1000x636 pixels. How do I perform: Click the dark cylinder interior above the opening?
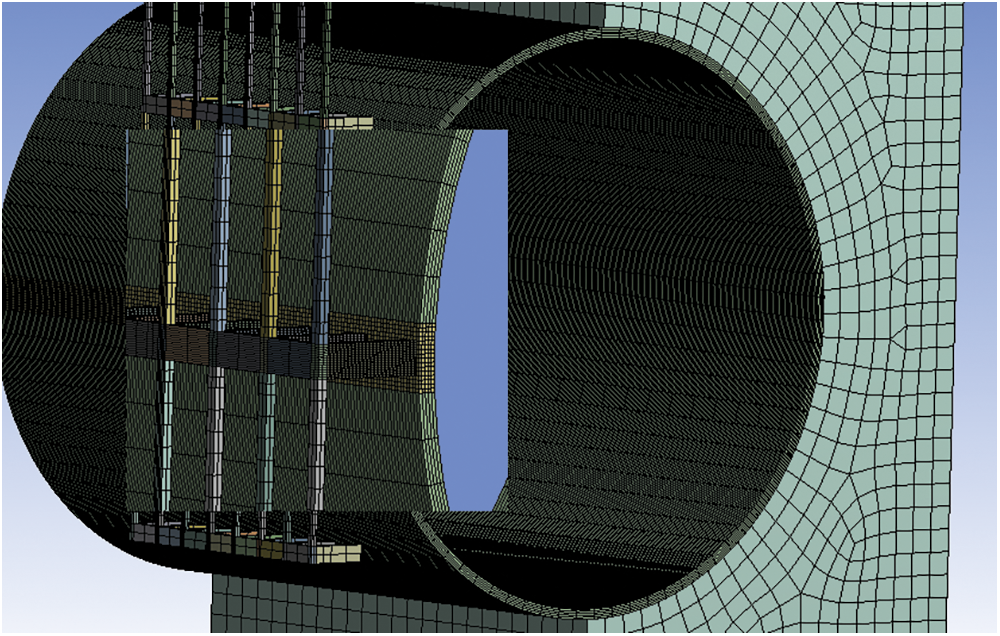[x=600, y=100]
